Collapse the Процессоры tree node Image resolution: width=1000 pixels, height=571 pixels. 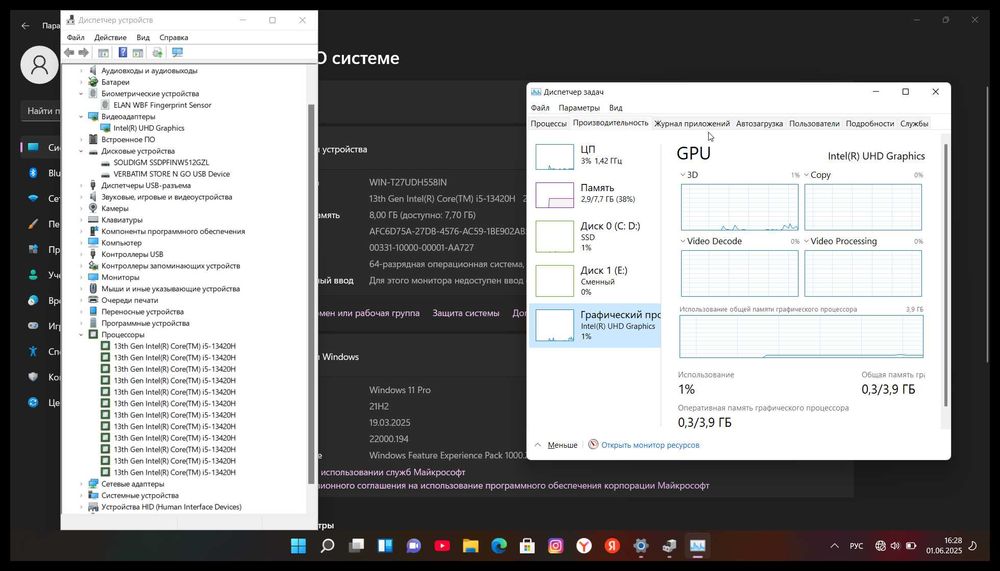point(81,334)
